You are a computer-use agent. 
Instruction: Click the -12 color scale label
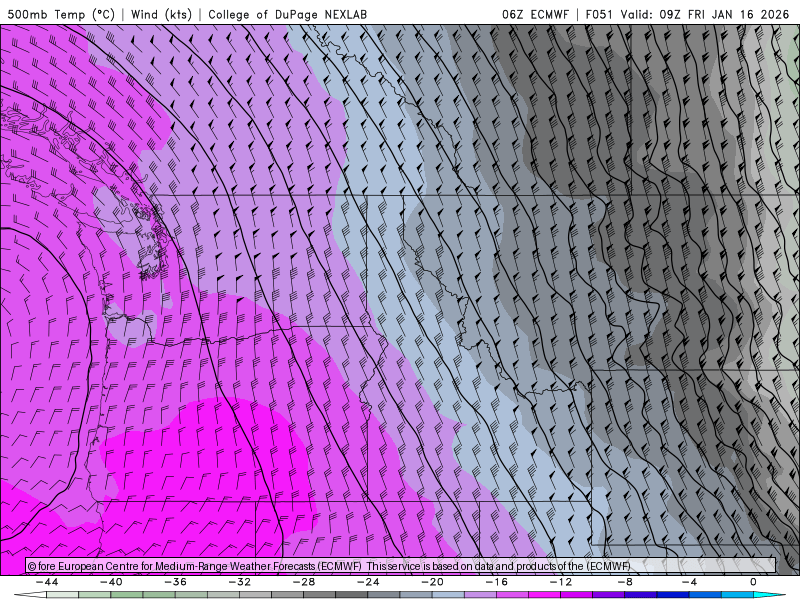click(561, 582)
